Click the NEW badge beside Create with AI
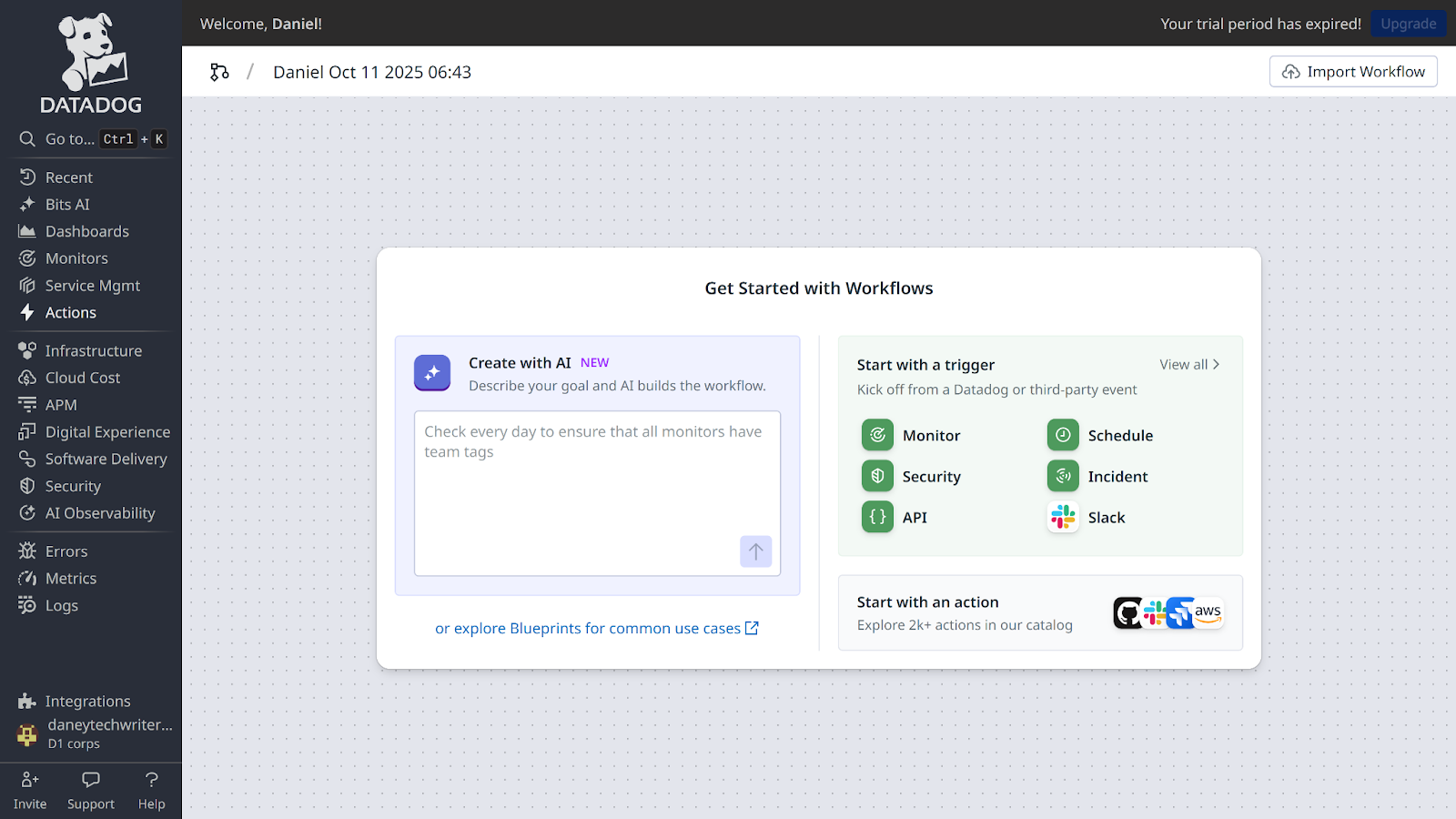 (x=595, y=363)
